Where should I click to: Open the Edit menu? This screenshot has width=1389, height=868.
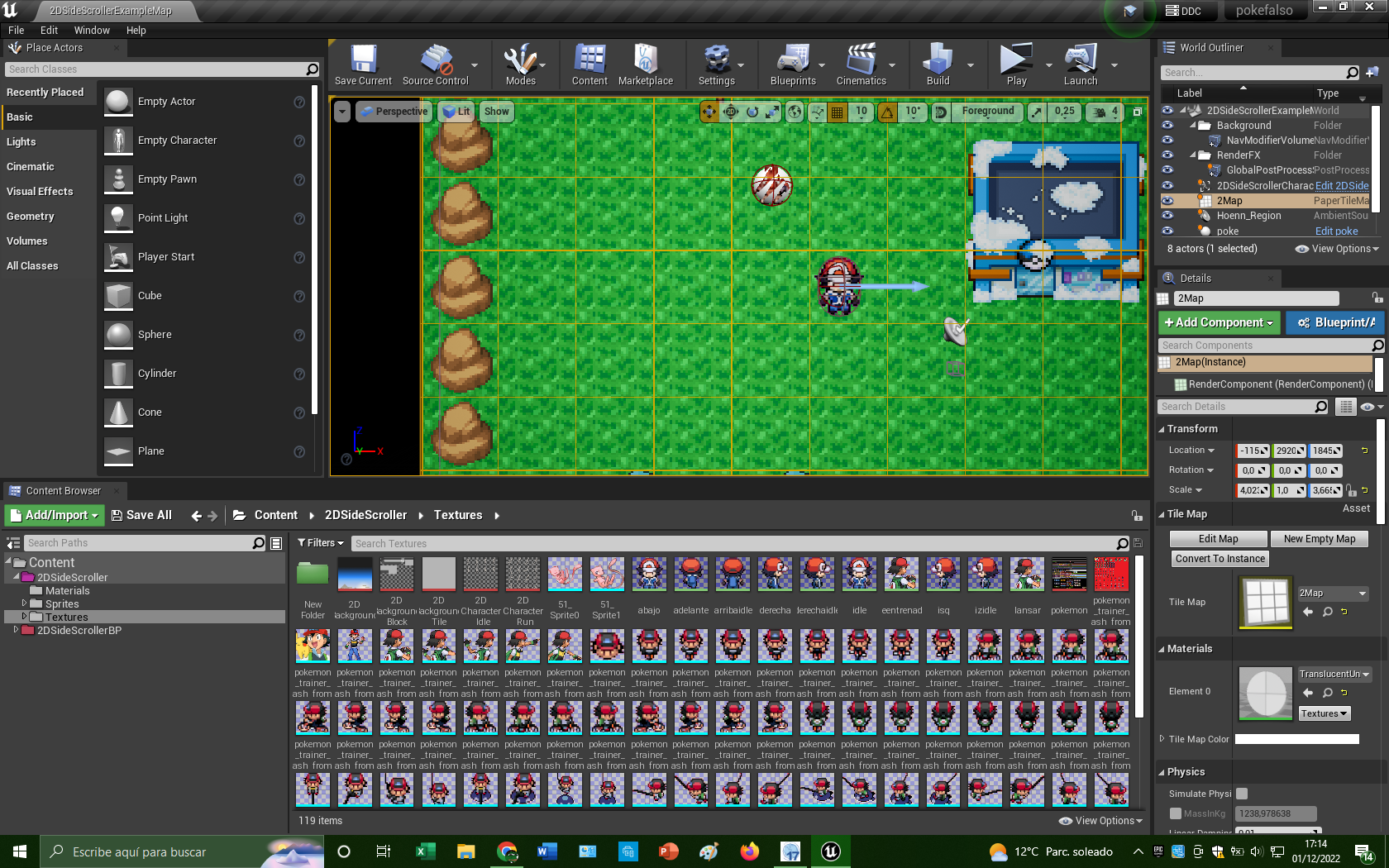click(49, 31)
